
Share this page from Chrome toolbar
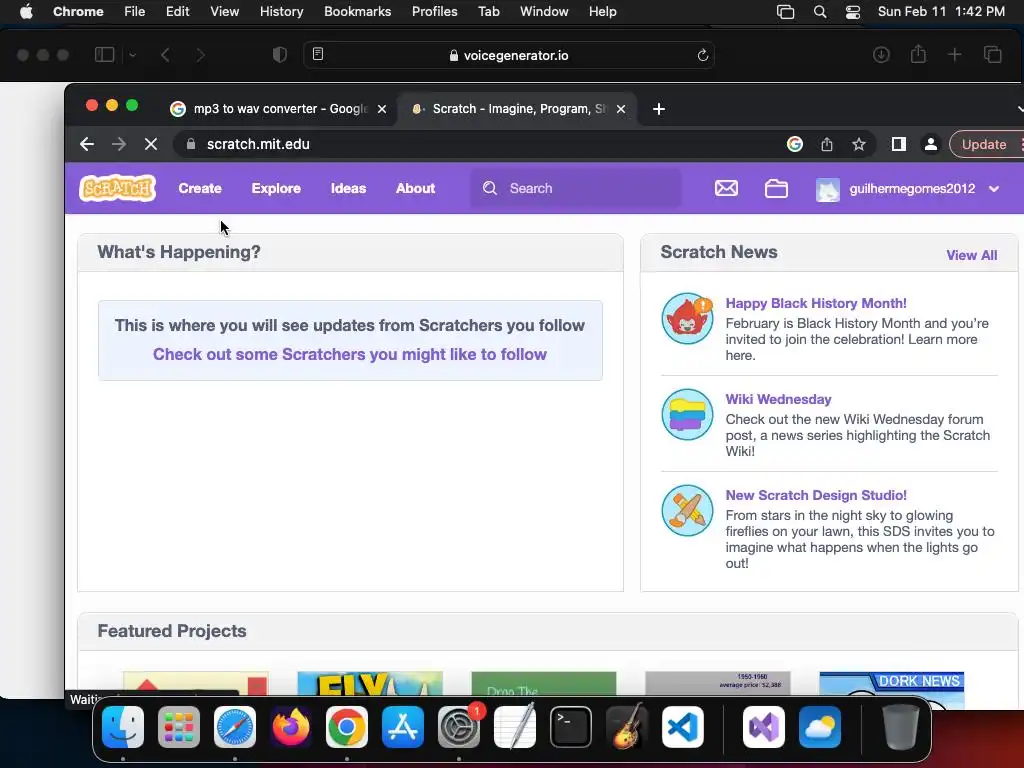[827, 144]
